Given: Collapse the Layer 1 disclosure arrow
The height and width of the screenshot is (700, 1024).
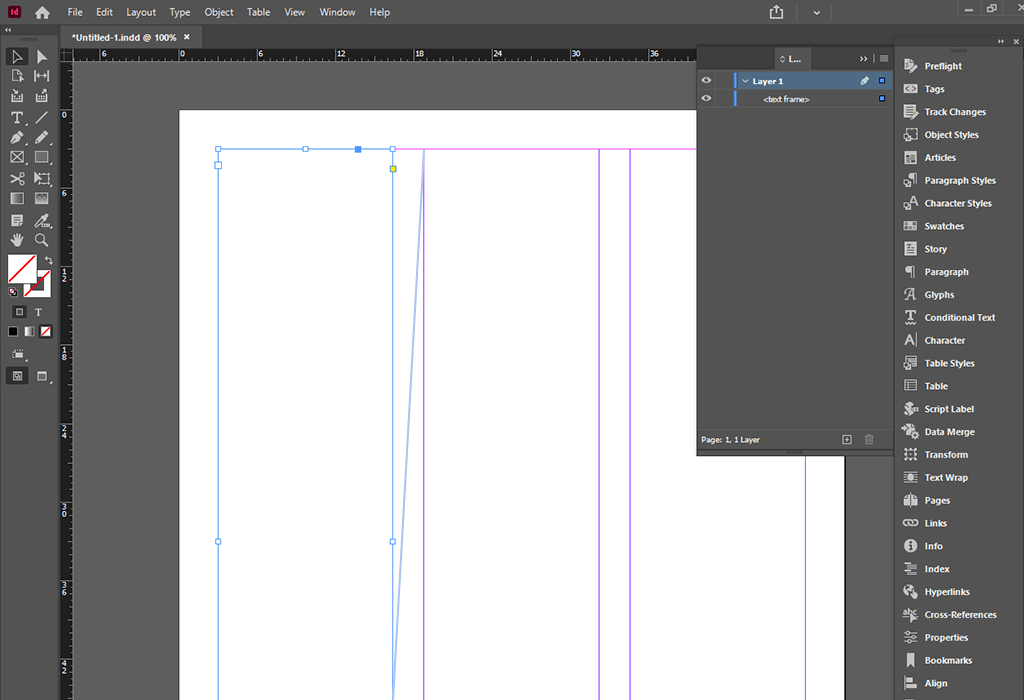Looking at the screenshot, I should (745, 81).
